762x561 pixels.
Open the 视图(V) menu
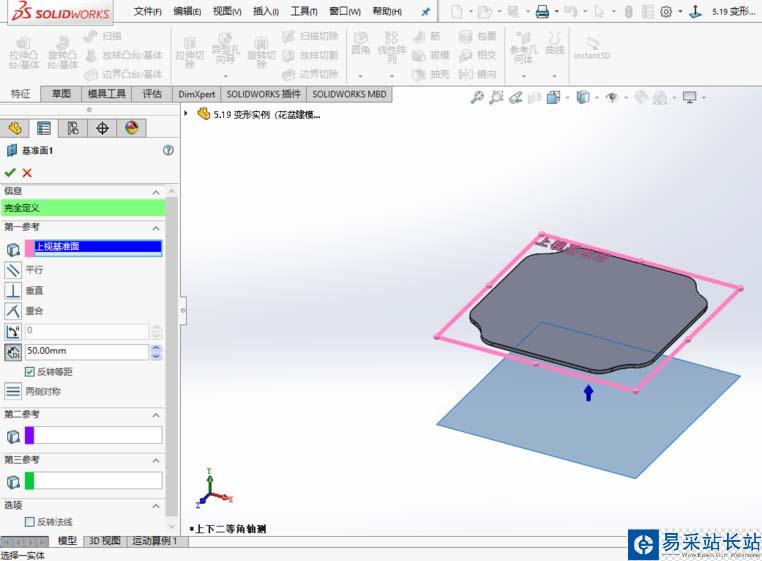pos(227,11)
